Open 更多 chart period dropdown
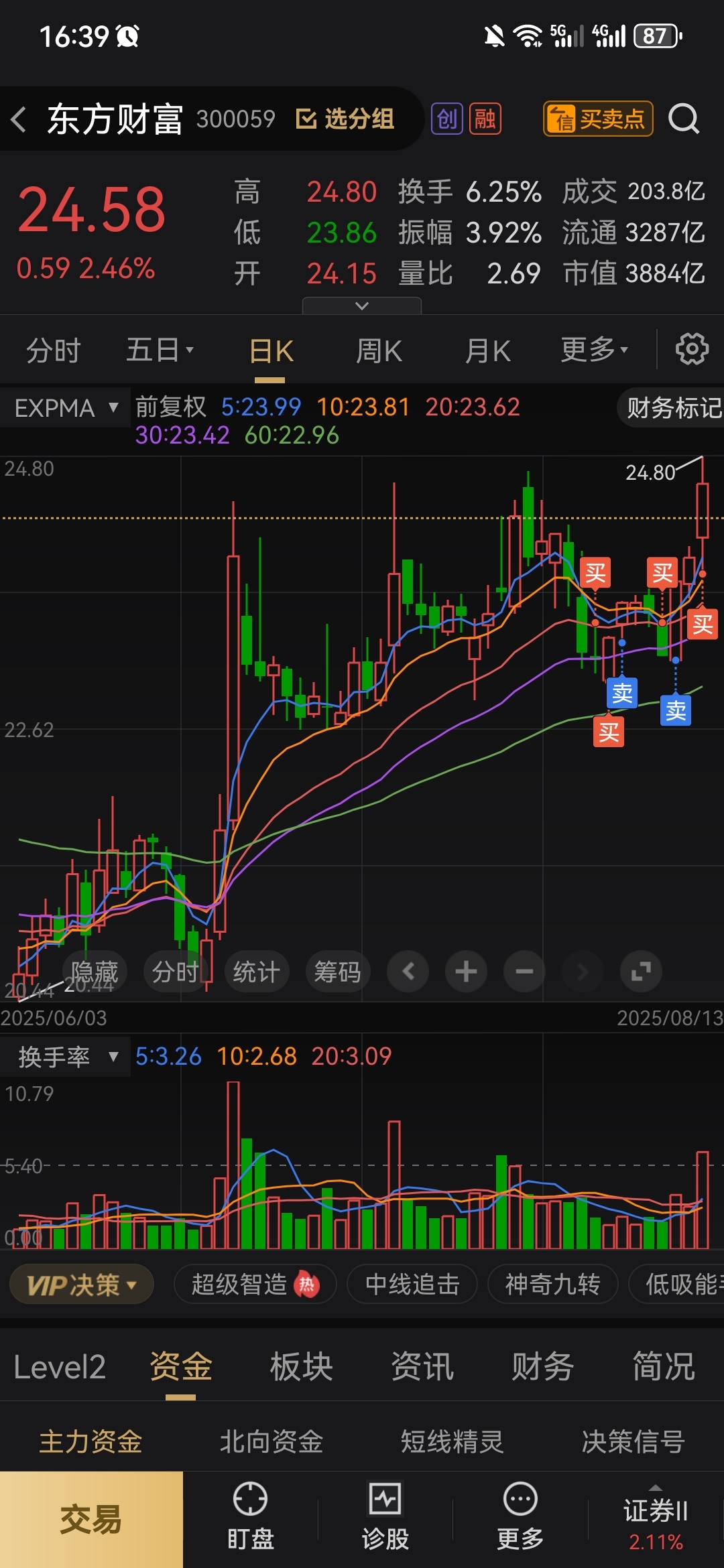The width and height of the screenshot is (724, 1568). coord(594,350)
